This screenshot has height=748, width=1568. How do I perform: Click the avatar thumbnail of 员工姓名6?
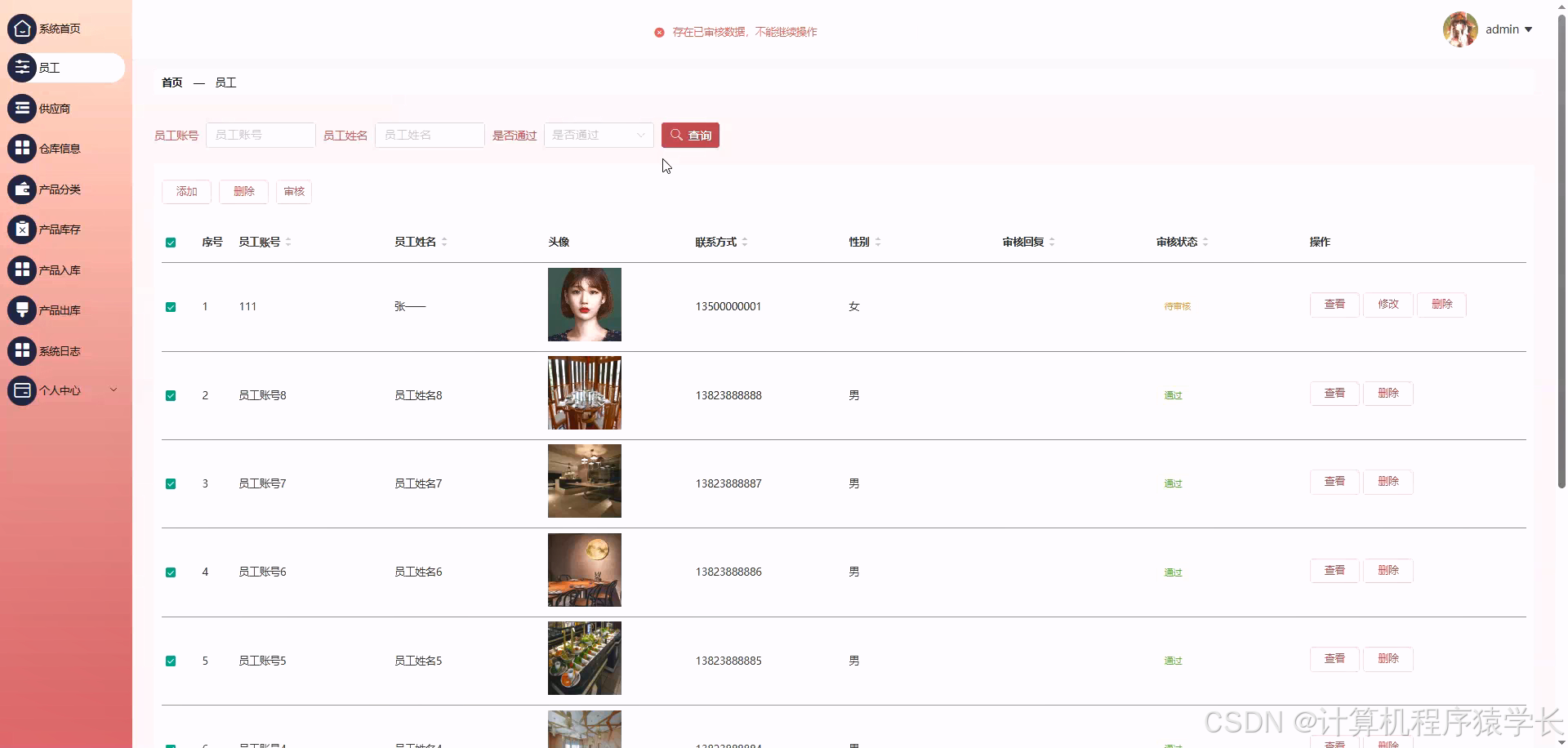click(585, 570)
